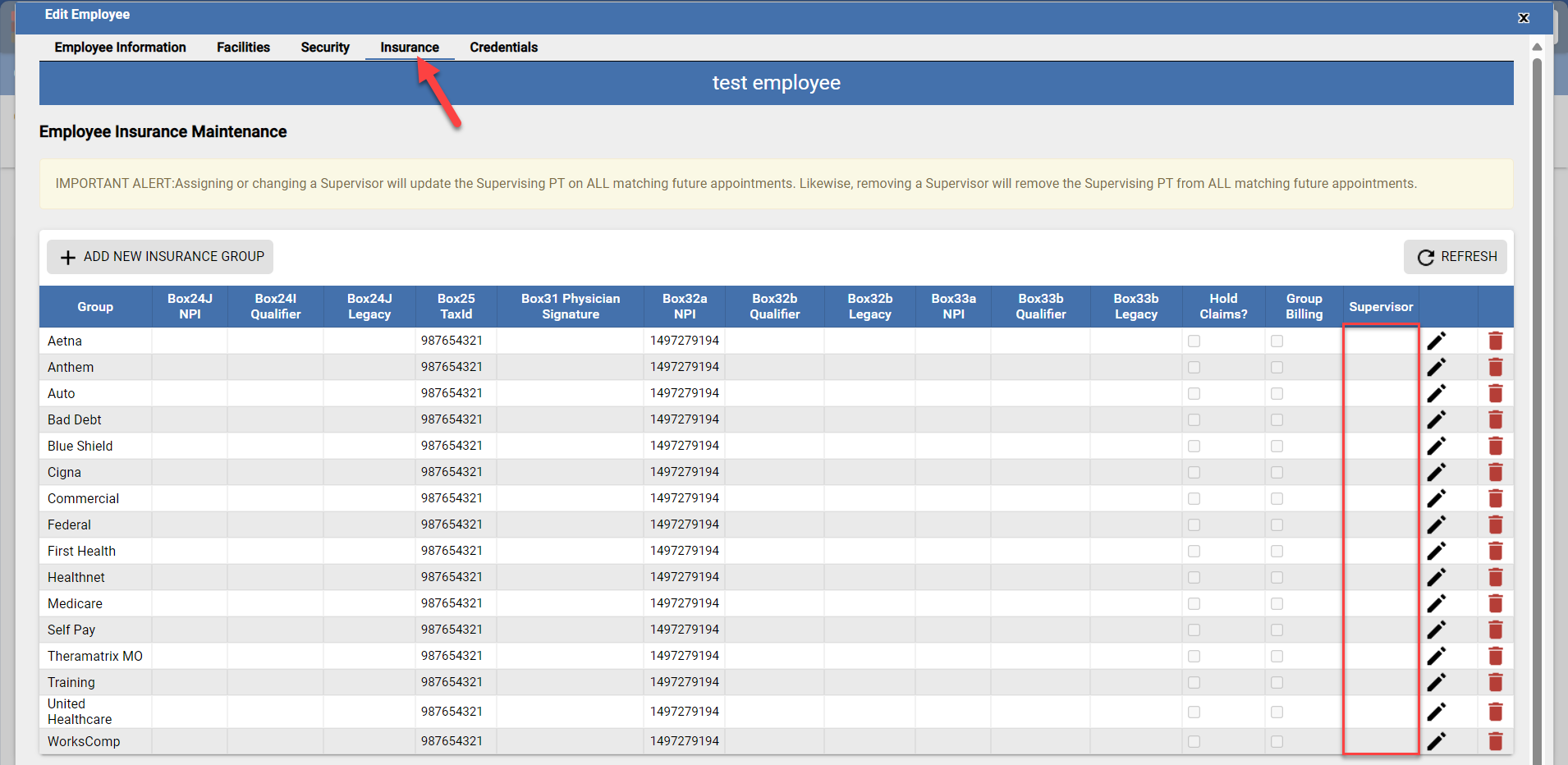Image resolution: width=1568 pixels, height=765 pixels.
Task: Click trash icon for Theramatrix MO
Action: coord(1495,656)
